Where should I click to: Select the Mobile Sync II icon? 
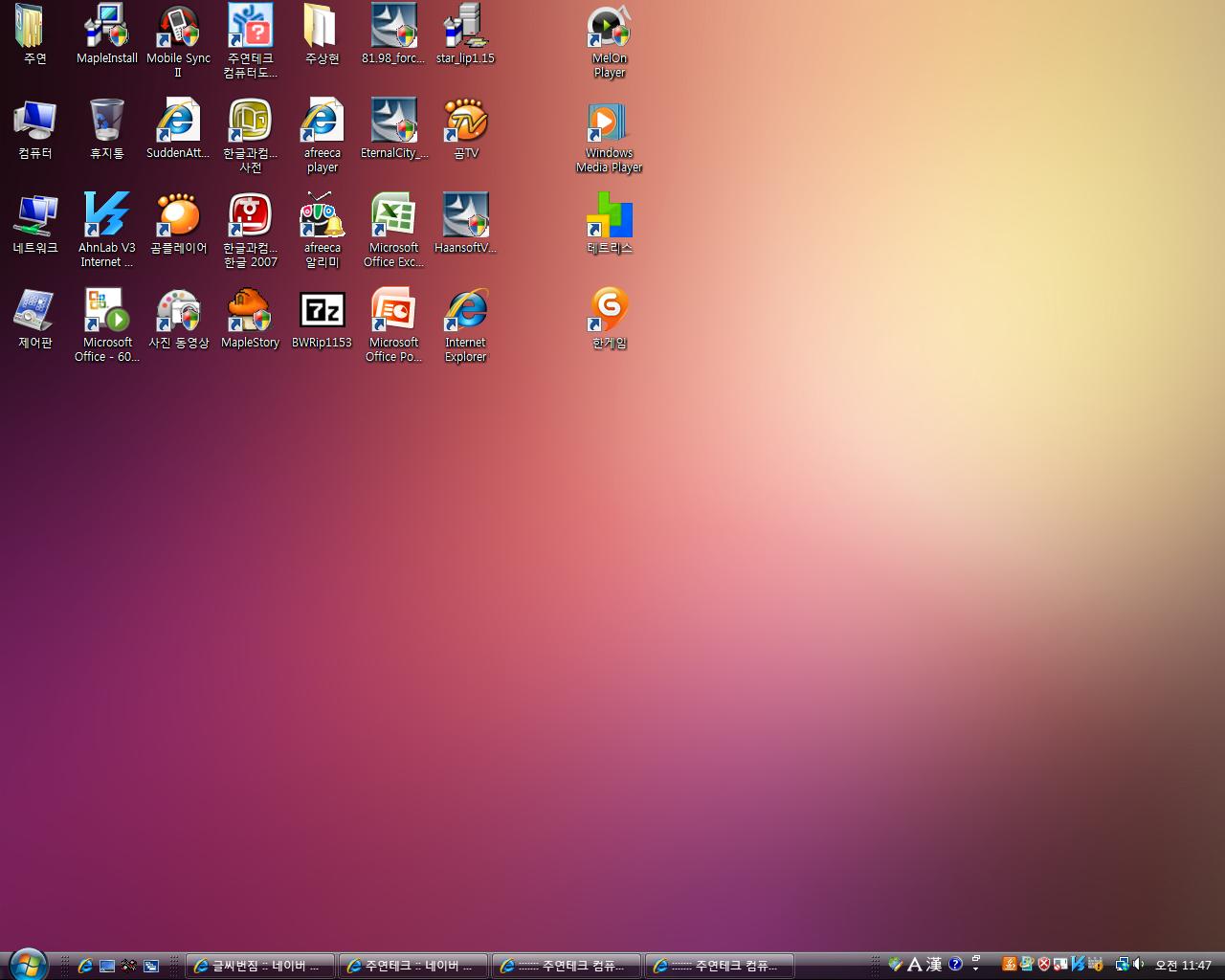178,40
